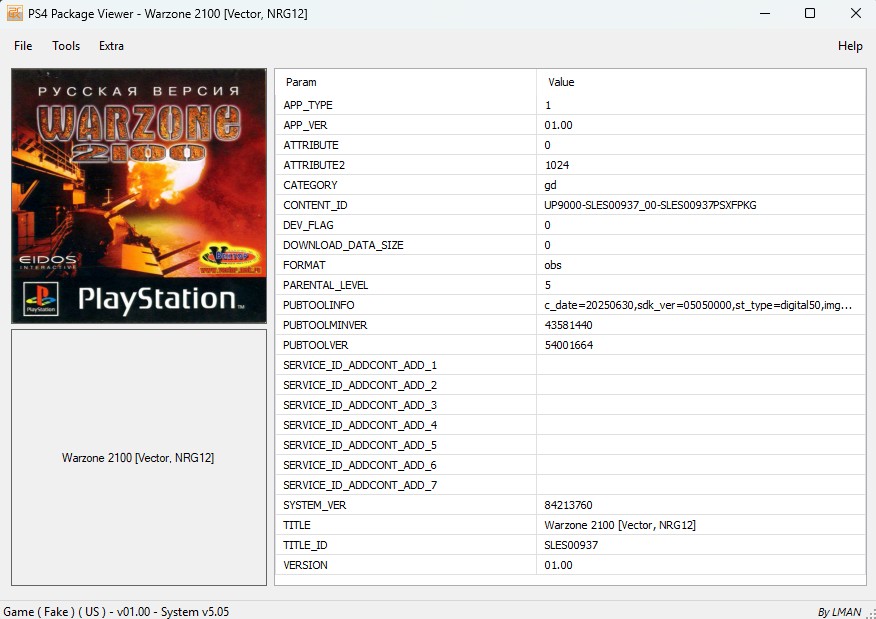Click the game title label below the cover
The height and width of the screenshot is (619, 876).
[x=138, y=458]
